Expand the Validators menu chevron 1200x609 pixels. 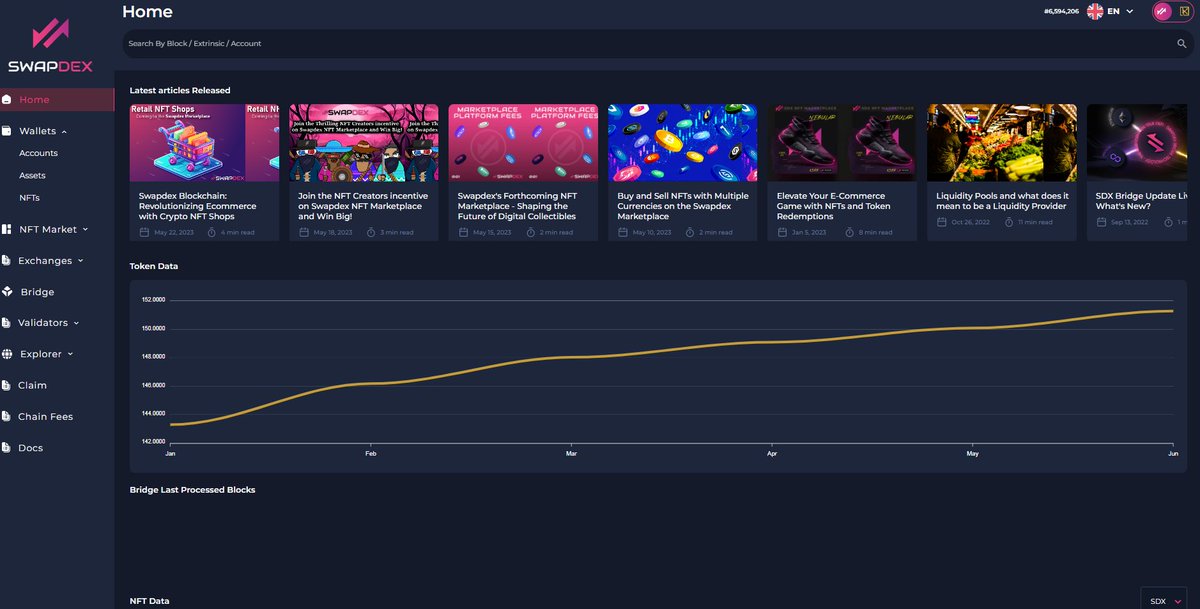[76, 323]
